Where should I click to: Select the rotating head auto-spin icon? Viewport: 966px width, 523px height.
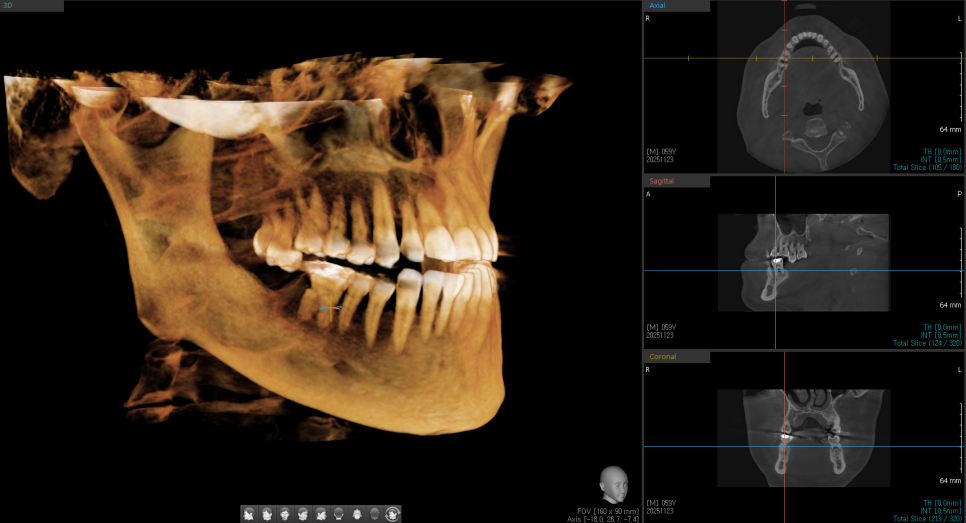[393, 514]
